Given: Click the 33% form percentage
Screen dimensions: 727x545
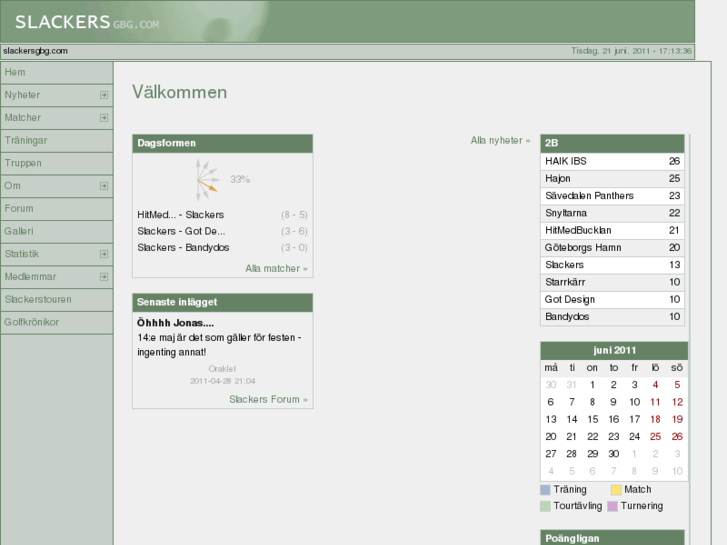Looking at the screenshot, I should [x=240, y=180].
